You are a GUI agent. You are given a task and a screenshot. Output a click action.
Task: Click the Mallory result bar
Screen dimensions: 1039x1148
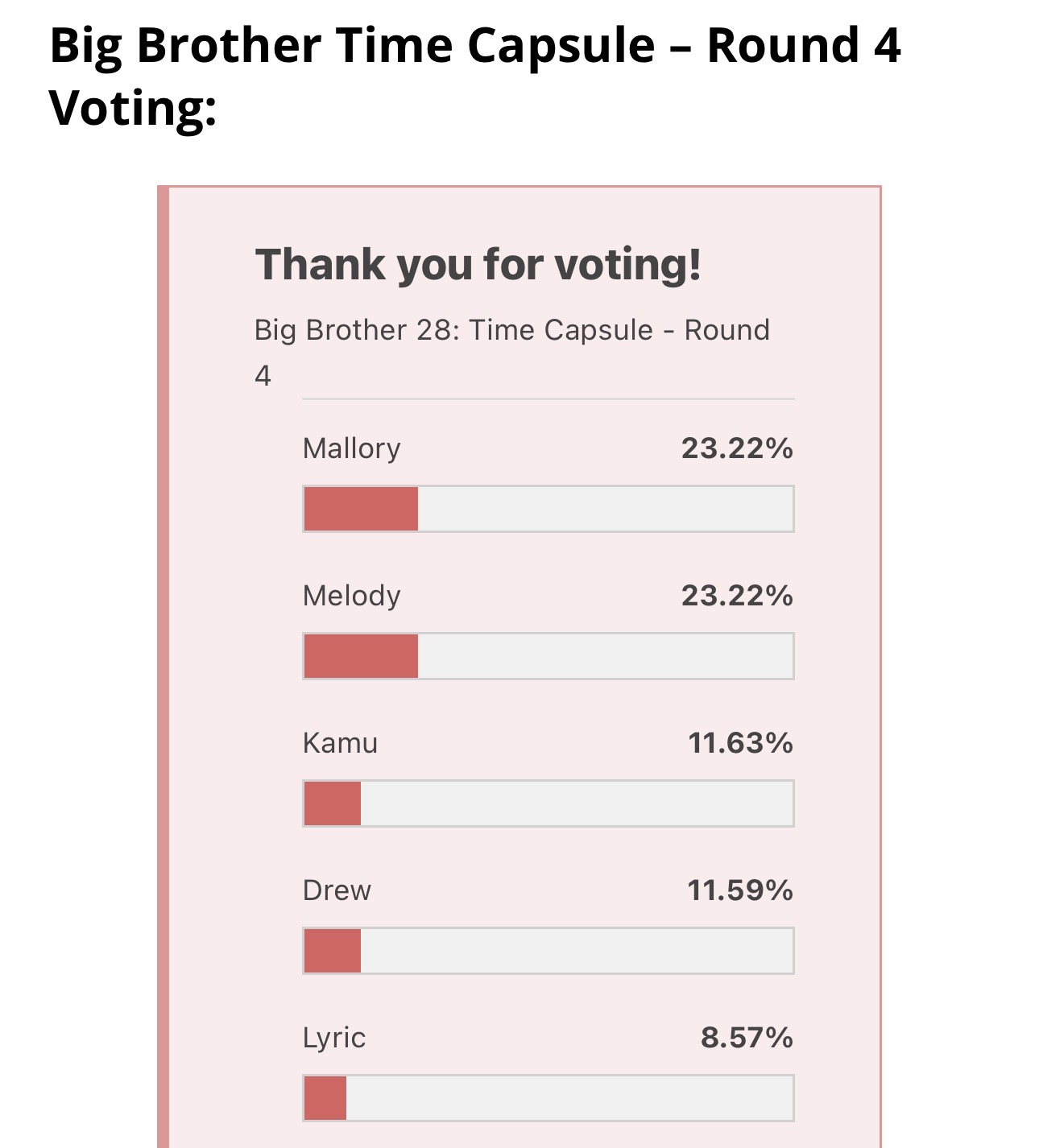[x=548, y=509]
